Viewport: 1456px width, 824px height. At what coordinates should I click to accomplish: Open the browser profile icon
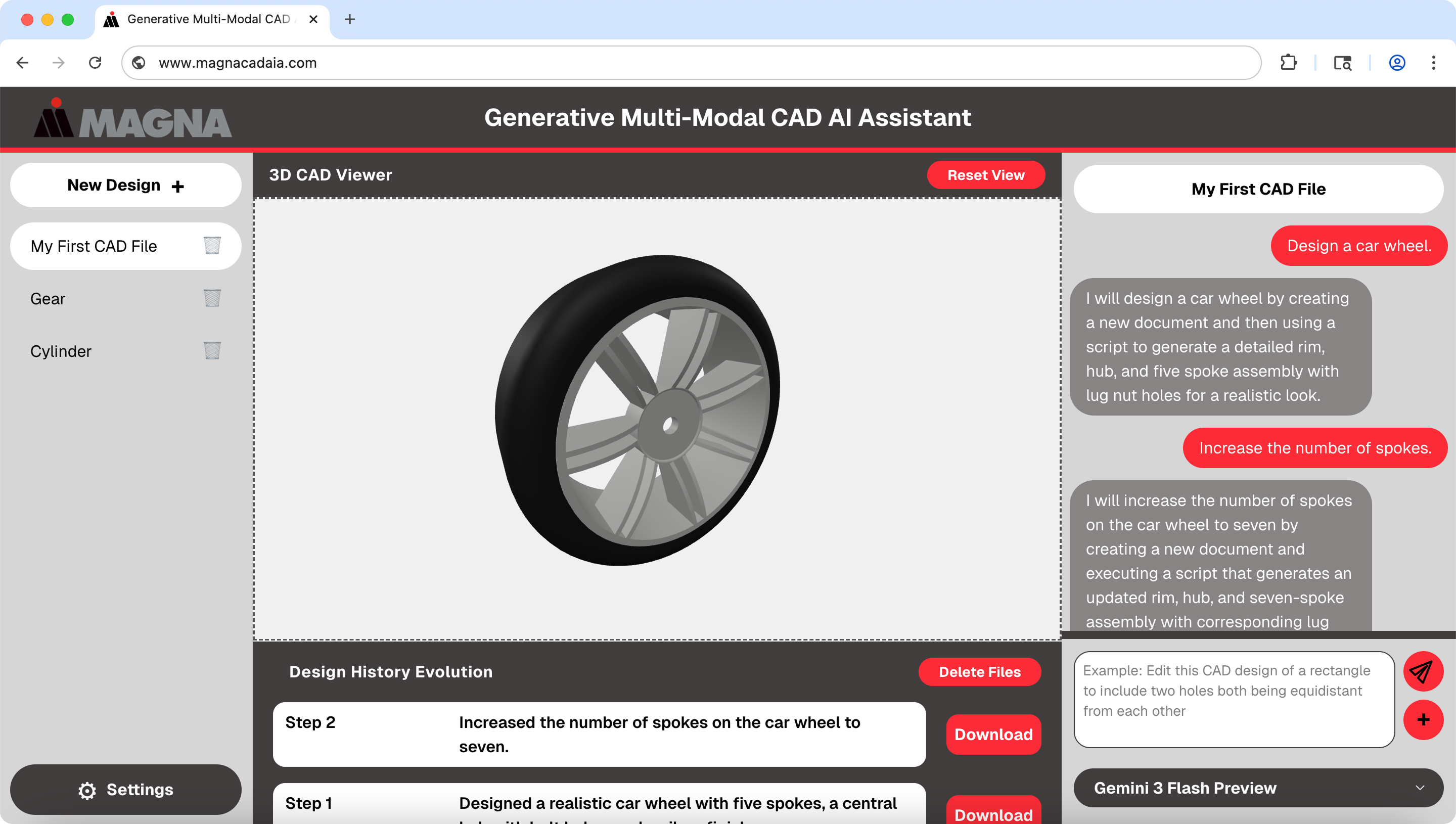pos(1396,63)
